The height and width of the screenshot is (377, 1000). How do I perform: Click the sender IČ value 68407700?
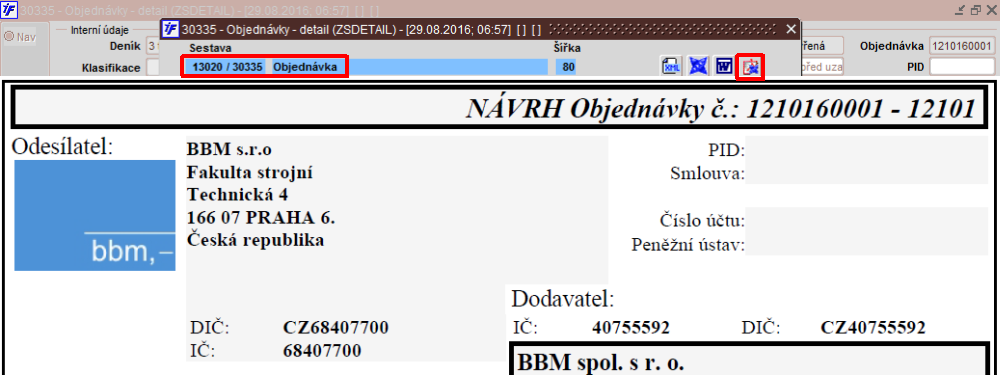tap(322, 351)
